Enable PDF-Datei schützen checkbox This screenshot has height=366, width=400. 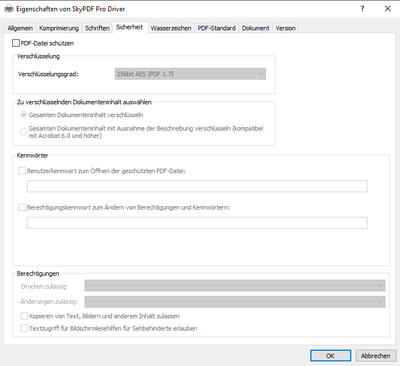(x=16, y=43)
